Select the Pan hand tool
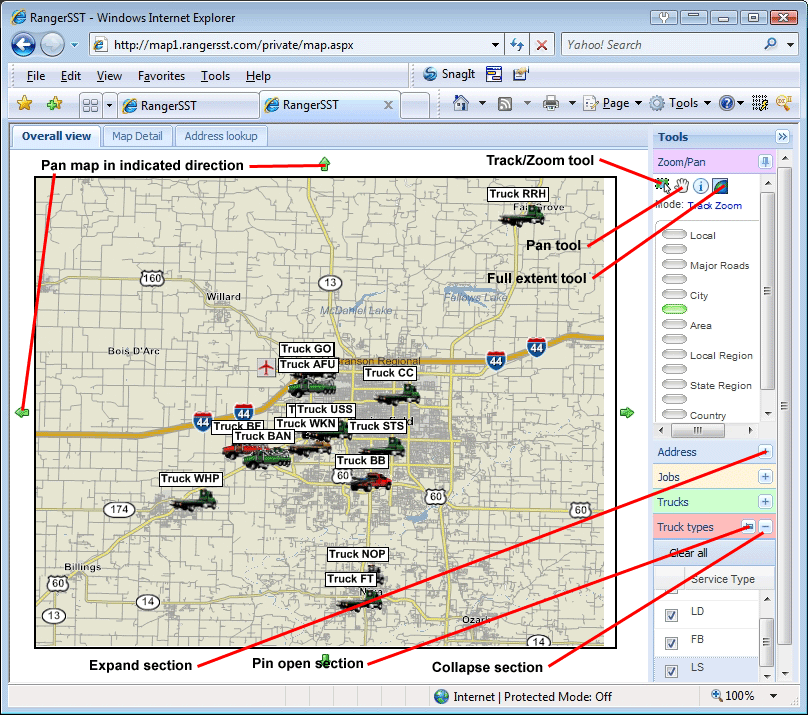808x715 pixels. [x=682, y=185]
